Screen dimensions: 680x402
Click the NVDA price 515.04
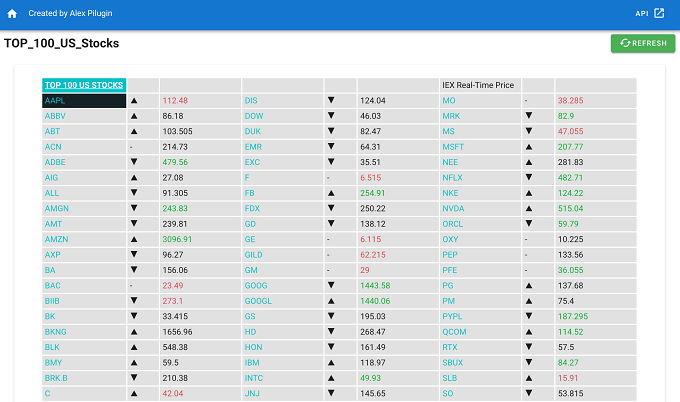coord(570,209)
